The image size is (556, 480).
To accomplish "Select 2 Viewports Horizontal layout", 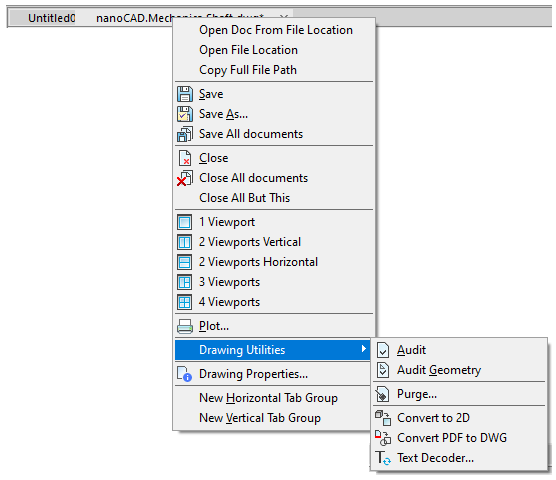I will click(274, 262).
